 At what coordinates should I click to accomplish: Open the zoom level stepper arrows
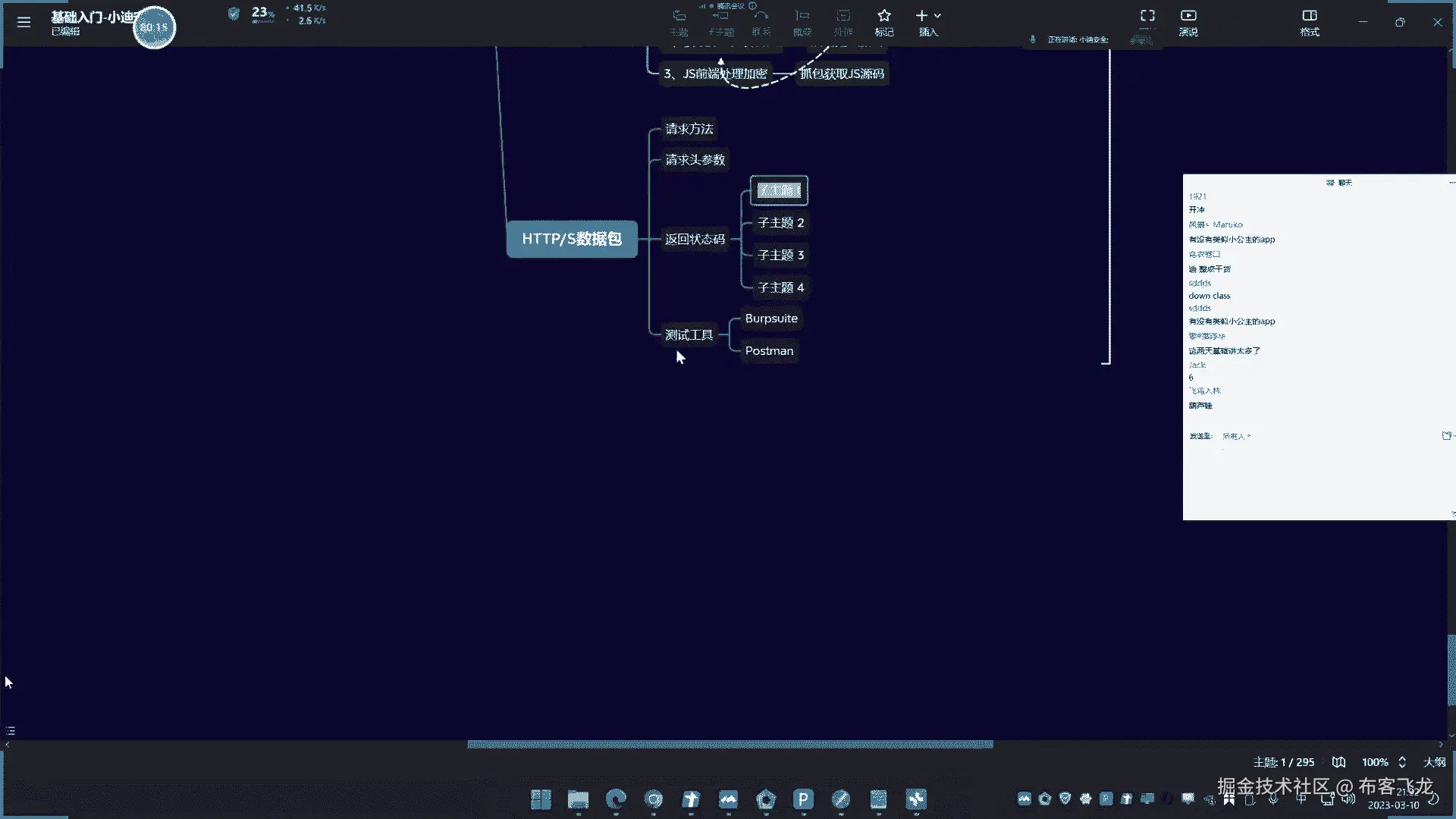[1402, 762]
